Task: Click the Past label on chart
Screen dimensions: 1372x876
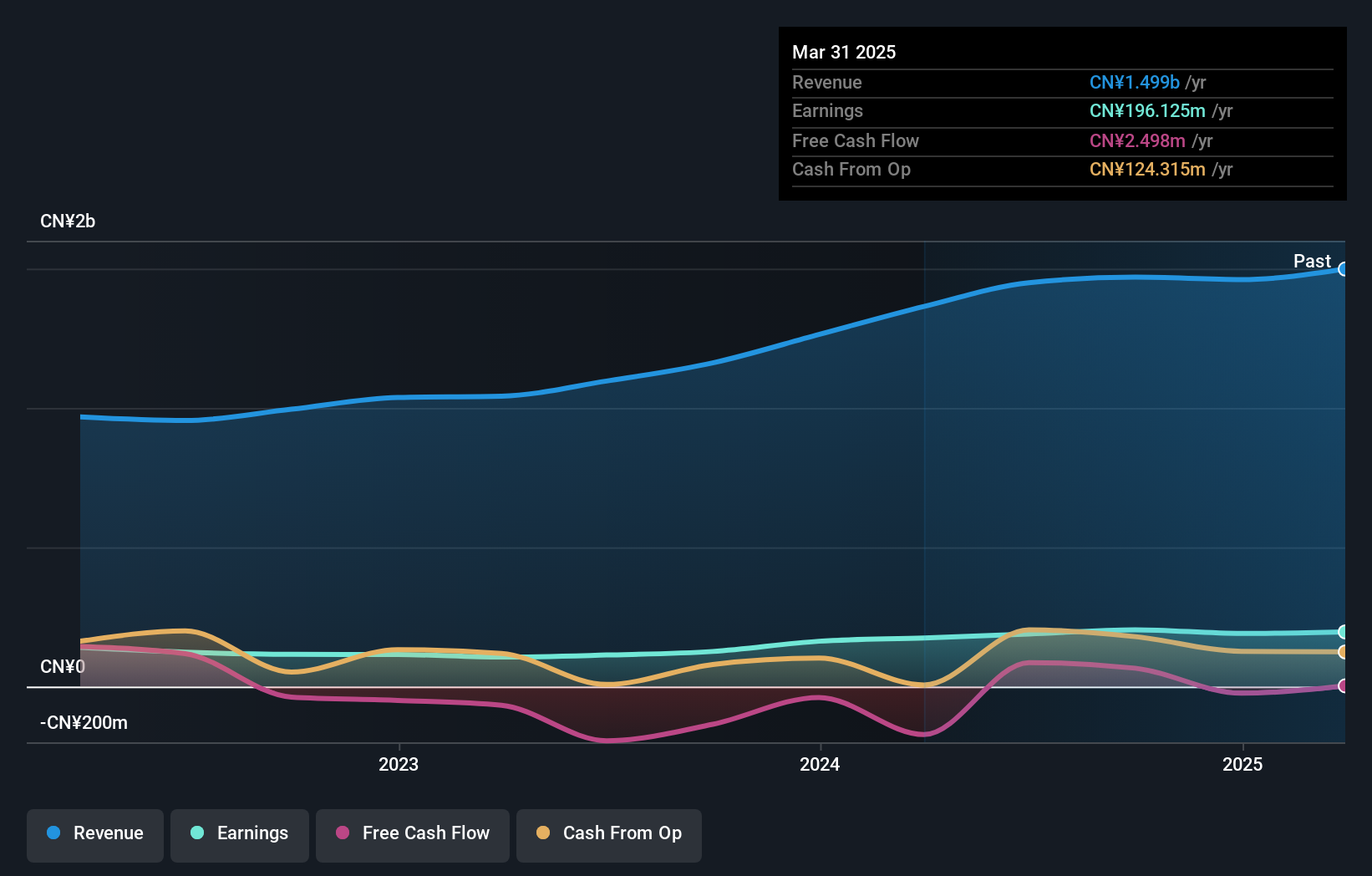Action: point(1312,261)
